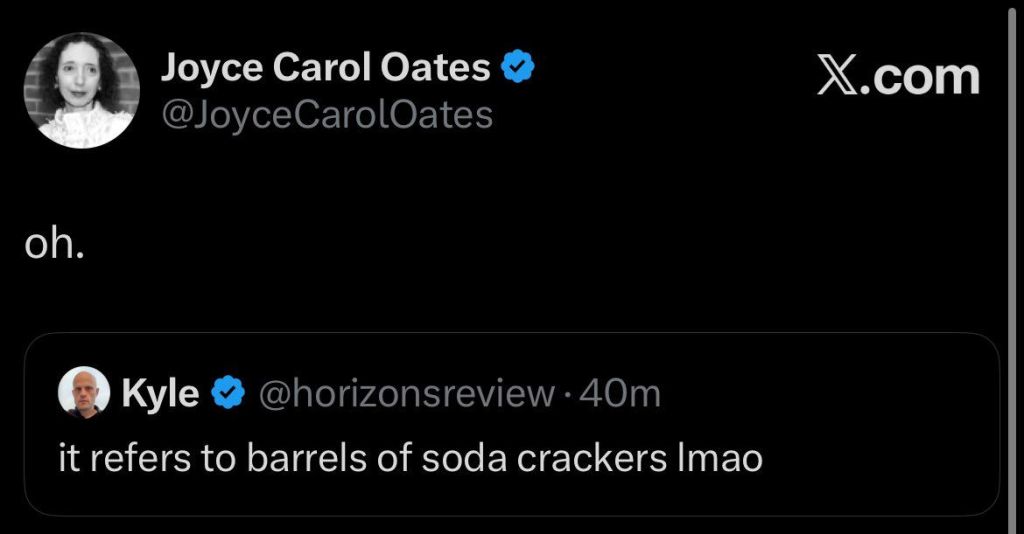1024x534 pixels.
Task: Click Joyce Carol Oates' profile photo
Action: point(82,90)
